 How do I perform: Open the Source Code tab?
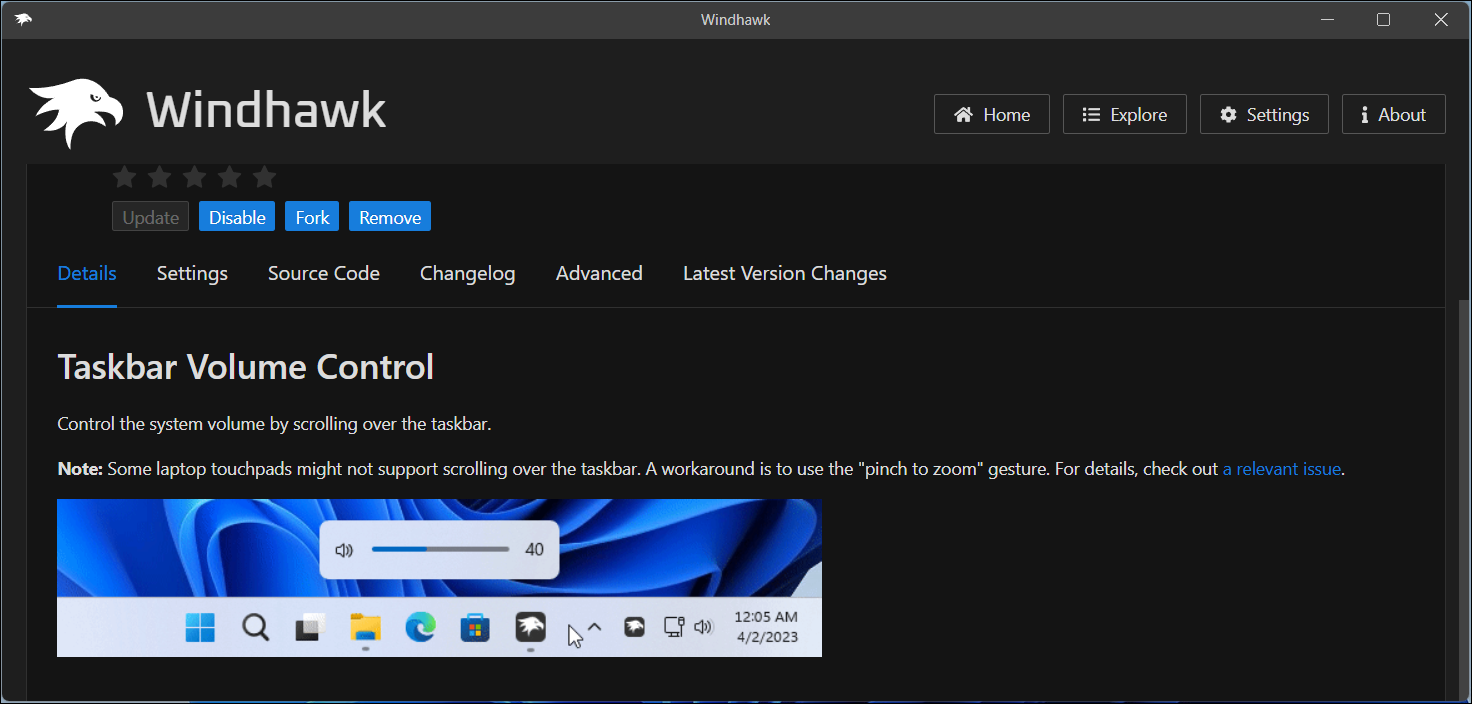(323, 273)
